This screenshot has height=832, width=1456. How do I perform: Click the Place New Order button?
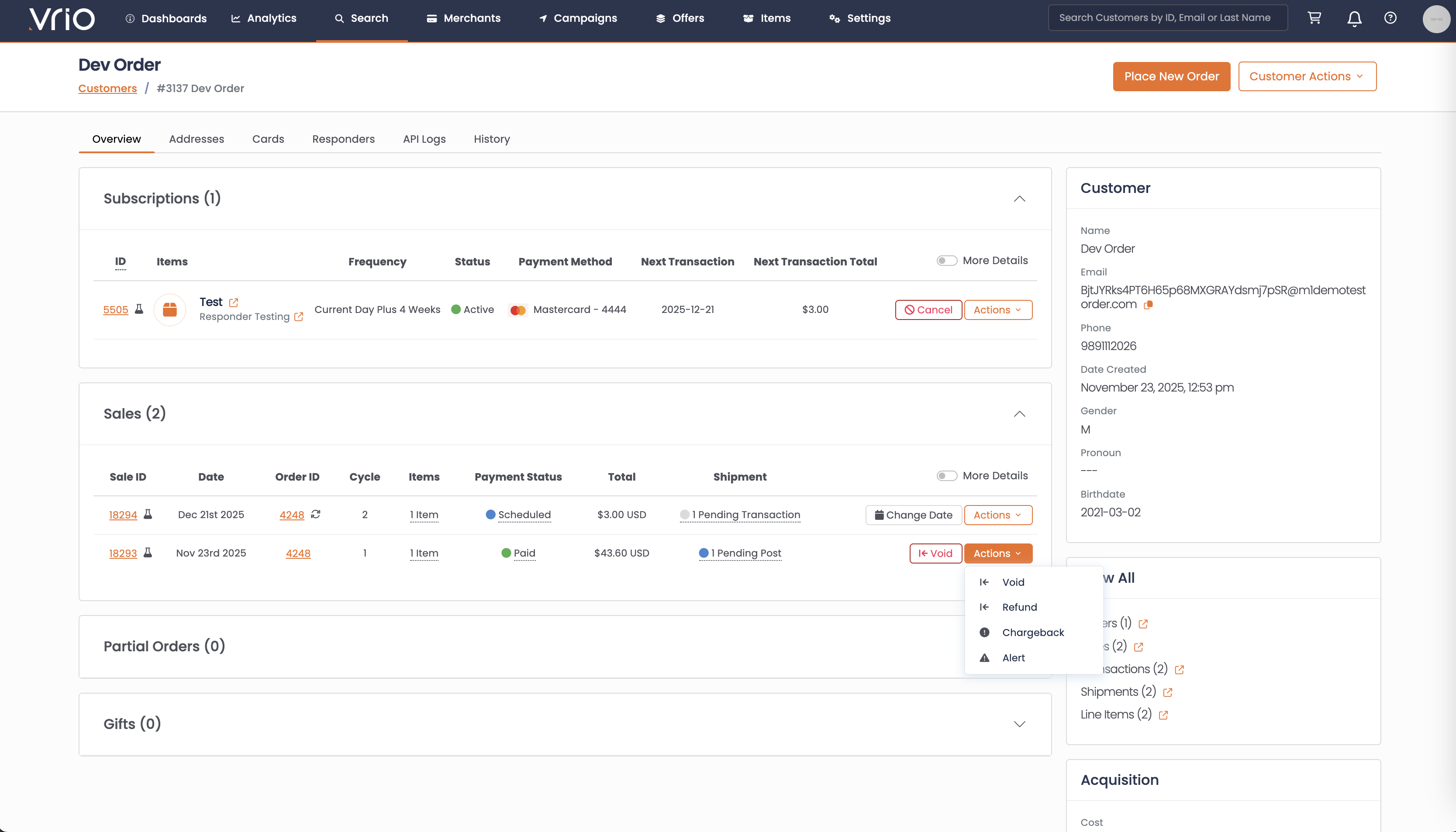click(x=1171, y=76)
